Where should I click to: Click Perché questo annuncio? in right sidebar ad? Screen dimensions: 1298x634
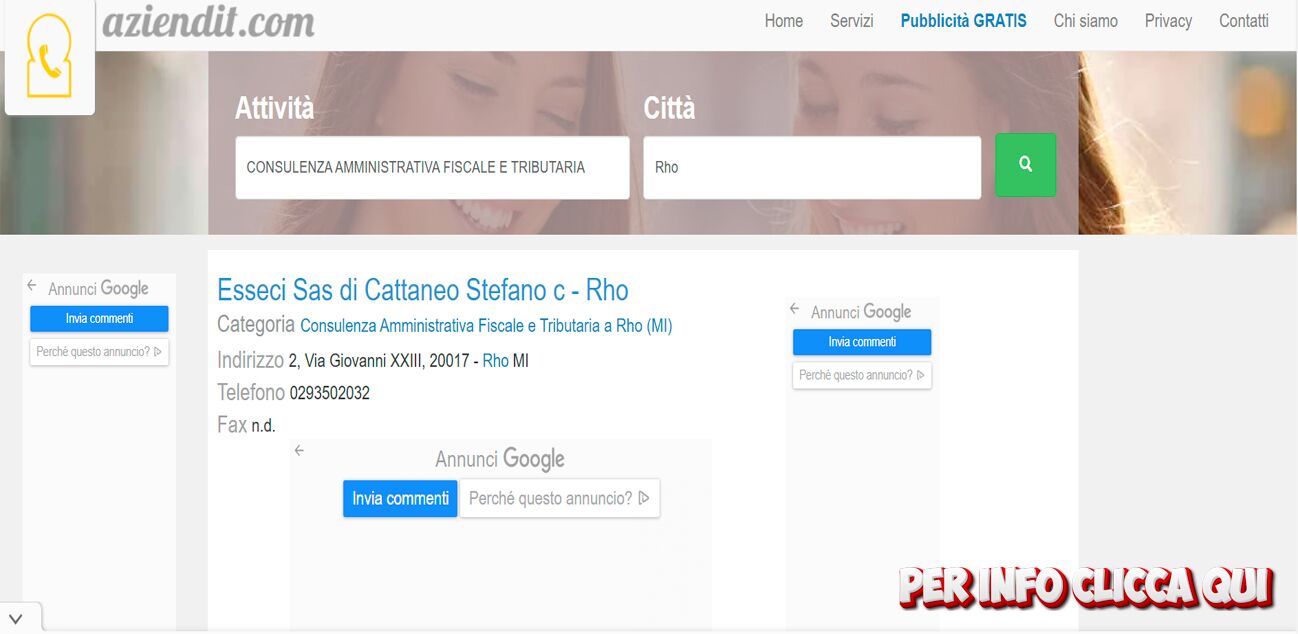[862, 376]
